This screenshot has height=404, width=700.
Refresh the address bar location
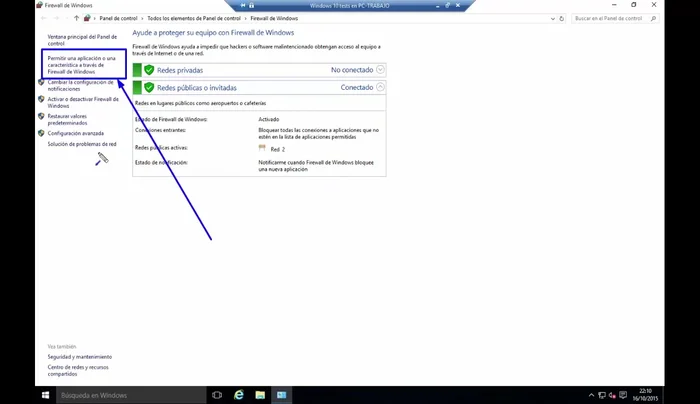[562, 18]
